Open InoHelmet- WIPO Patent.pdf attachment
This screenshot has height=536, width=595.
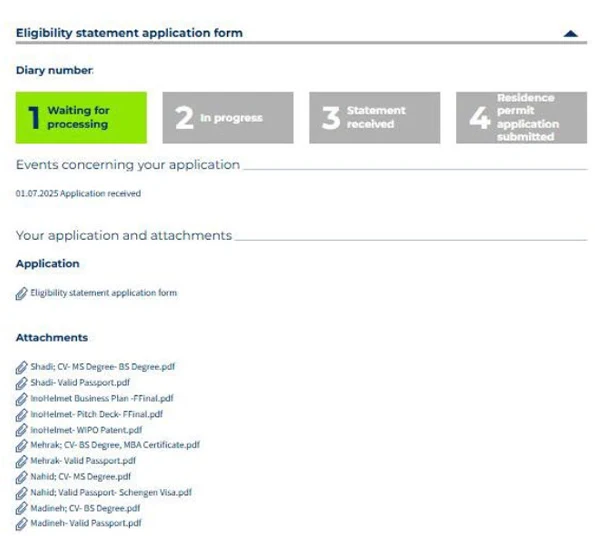86,430
